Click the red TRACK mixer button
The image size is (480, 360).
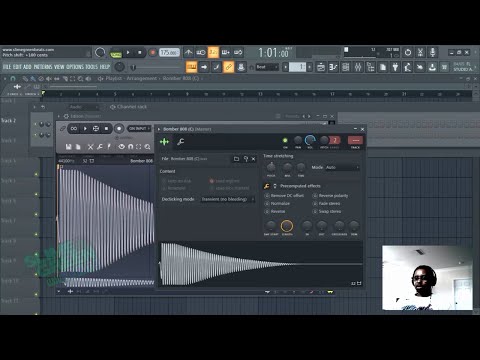[x=355, y=140]
